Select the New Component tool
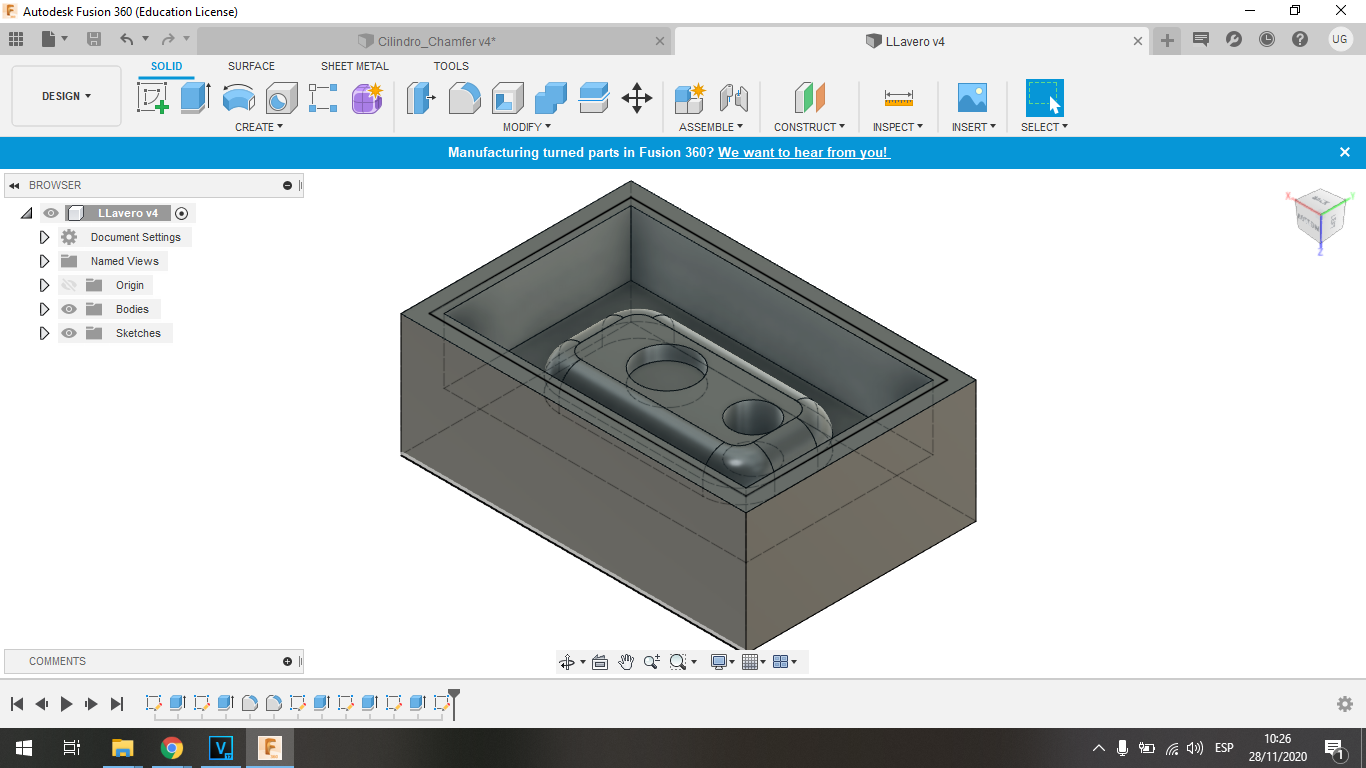Viewport: 1366px width, 768px height. [x=690, y=98]
